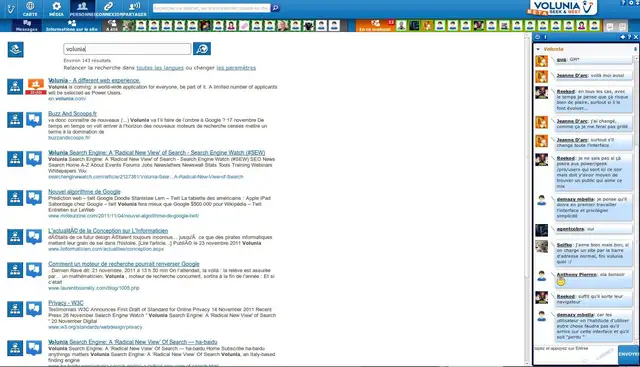Close the chat panel with X
The width and height of the screenshot is (640, 367).
pos(636,37)
